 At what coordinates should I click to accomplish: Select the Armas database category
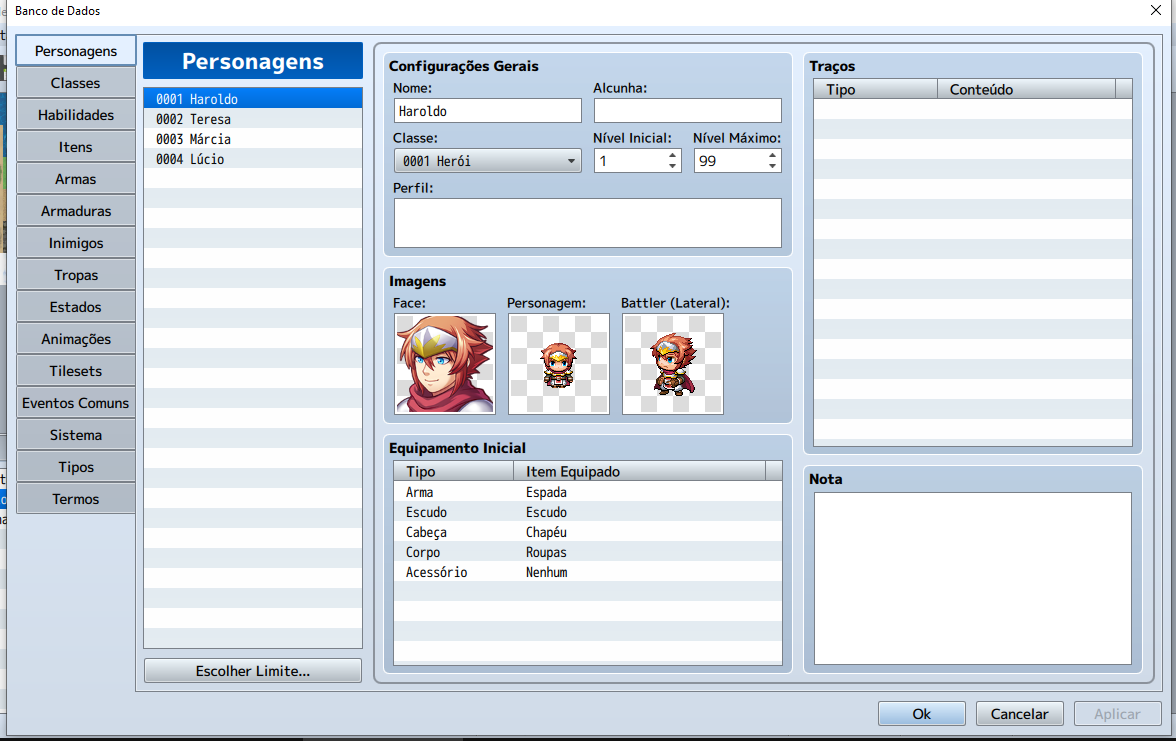pyautogui.click(x=75, y=178)
